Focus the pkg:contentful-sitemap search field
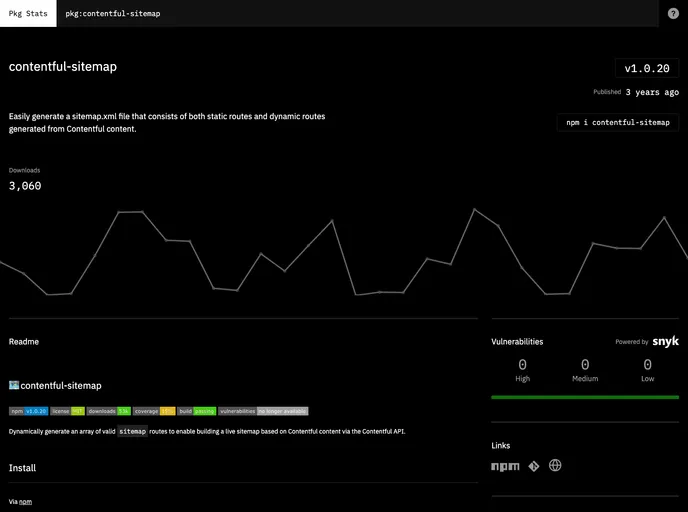Viewport: 688px width, 512px height. coord(357,14)
